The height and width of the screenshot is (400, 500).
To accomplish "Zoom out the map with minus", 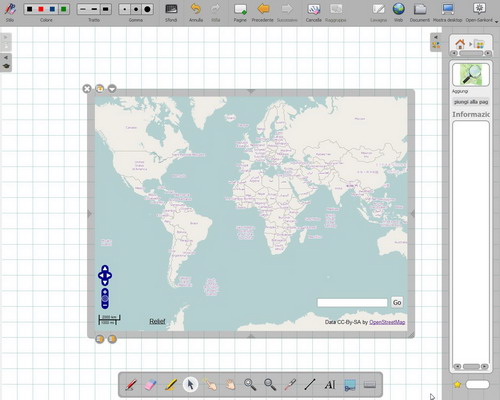I will 105,305.
